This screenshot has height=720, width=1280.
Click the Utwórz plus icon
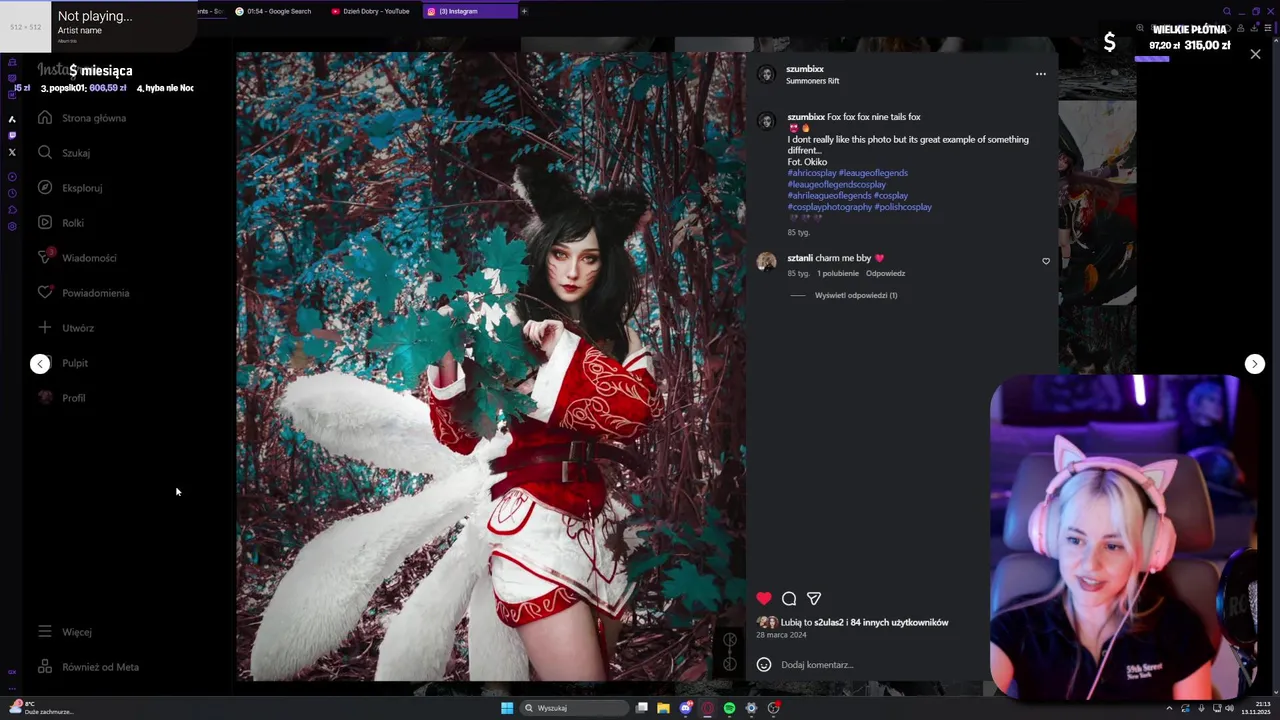coord(45,328)
